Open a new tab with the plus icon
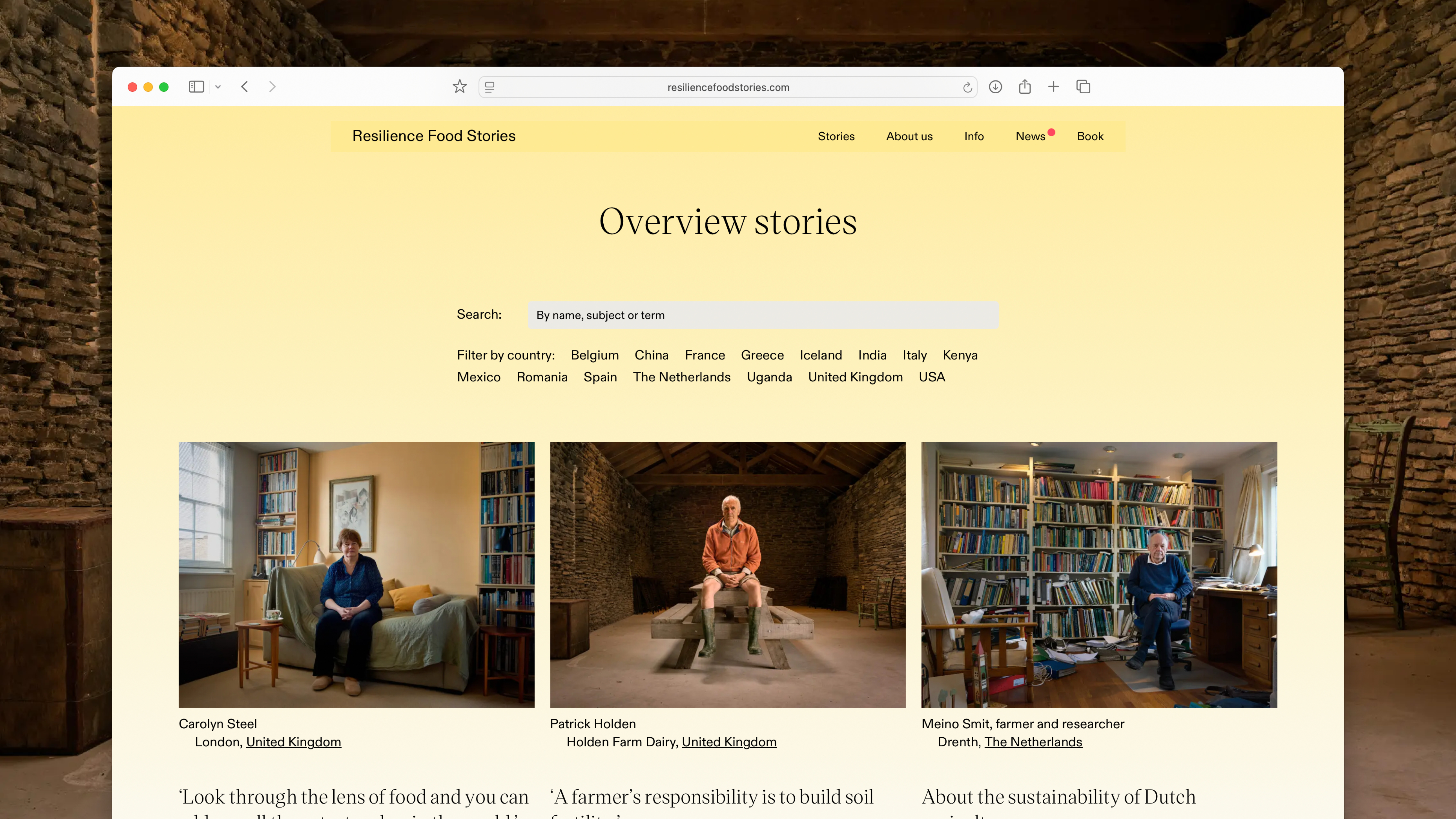The width and height of the screenshot is (1456, 819). [x=1053, y=87]
